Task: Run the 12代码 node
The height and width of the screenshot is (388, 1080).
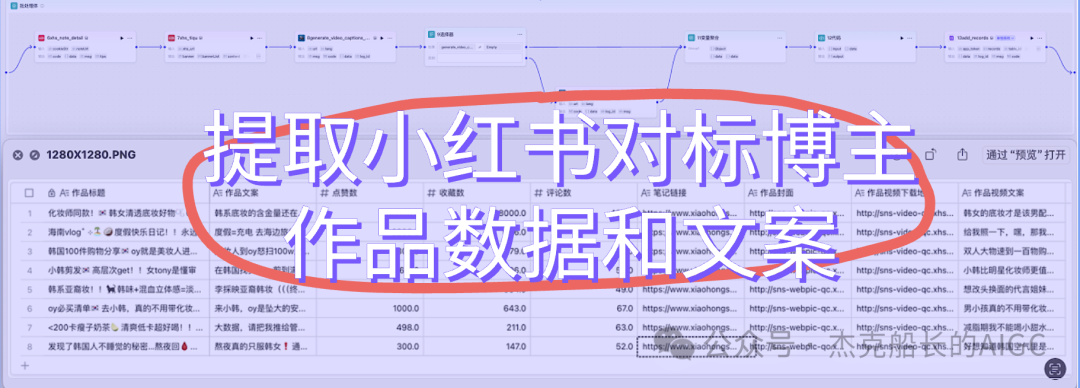Action: point(902,38)
